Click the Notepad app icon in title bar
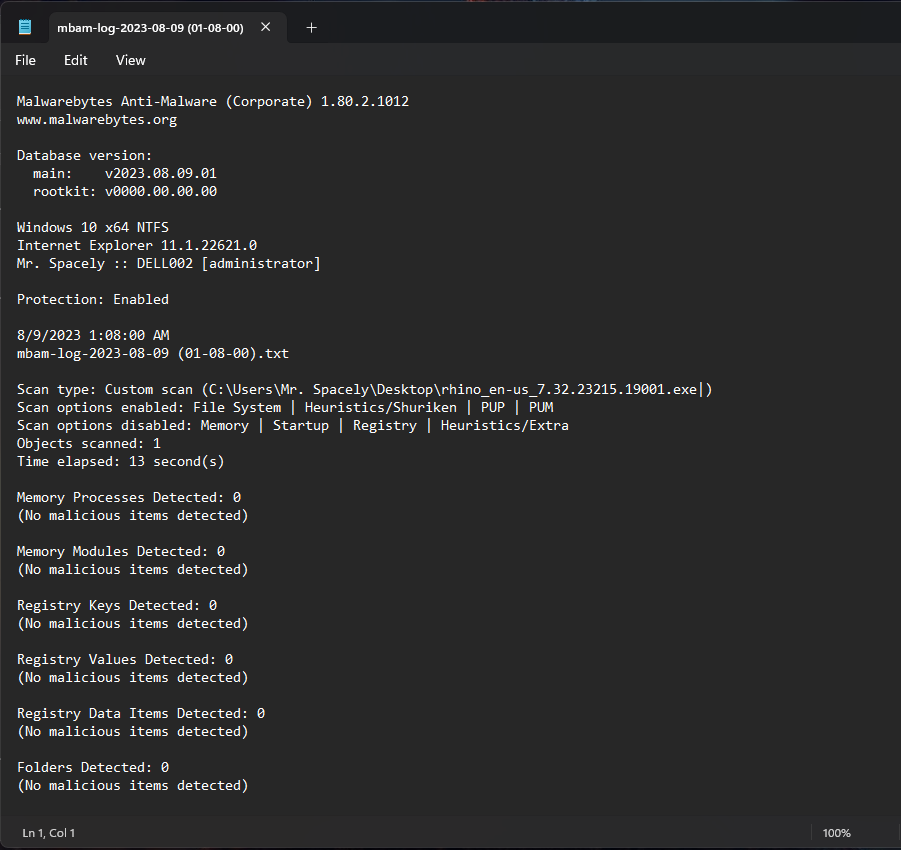 pyautogui.click(x=25, y=27)
